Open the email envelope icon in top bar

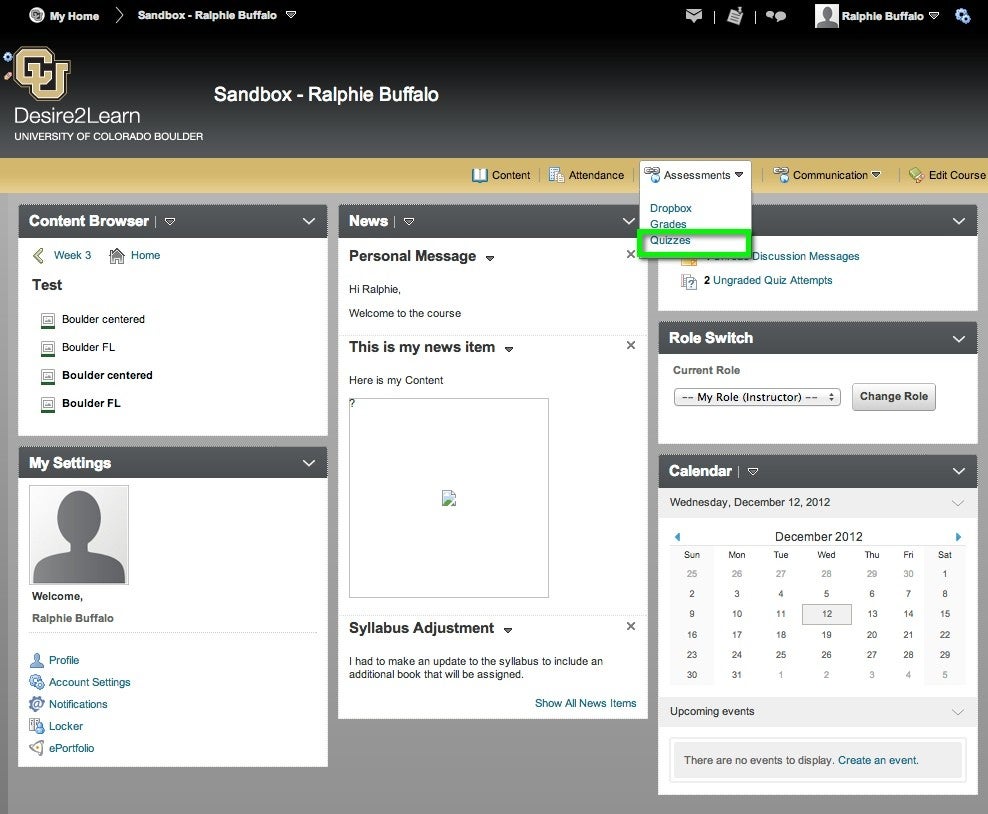pos(694,16)
